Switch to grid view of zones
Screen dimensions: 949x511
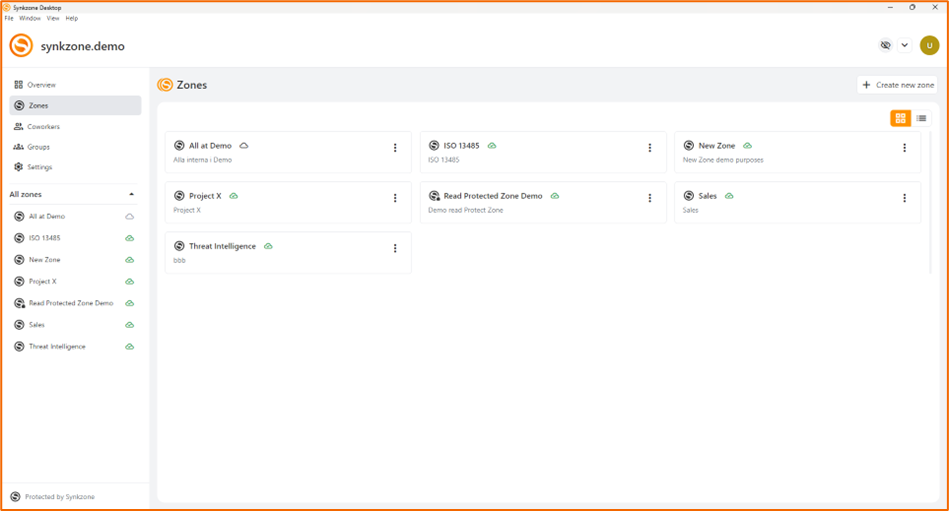(901, 118)
